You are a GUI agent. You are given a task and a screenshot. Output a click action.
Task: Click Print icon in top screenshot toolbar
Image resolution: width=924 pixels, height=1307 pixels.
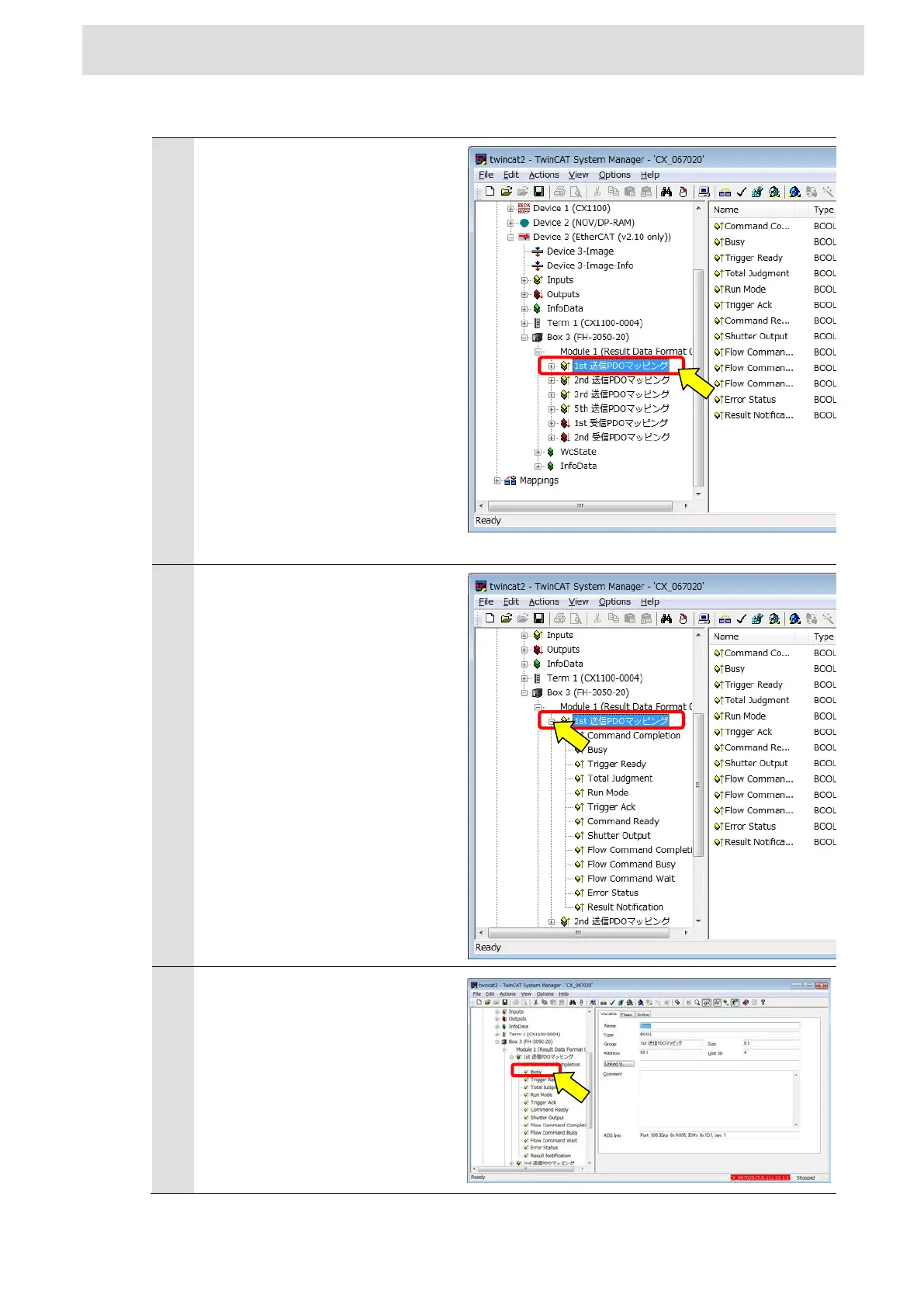(559, 192)
